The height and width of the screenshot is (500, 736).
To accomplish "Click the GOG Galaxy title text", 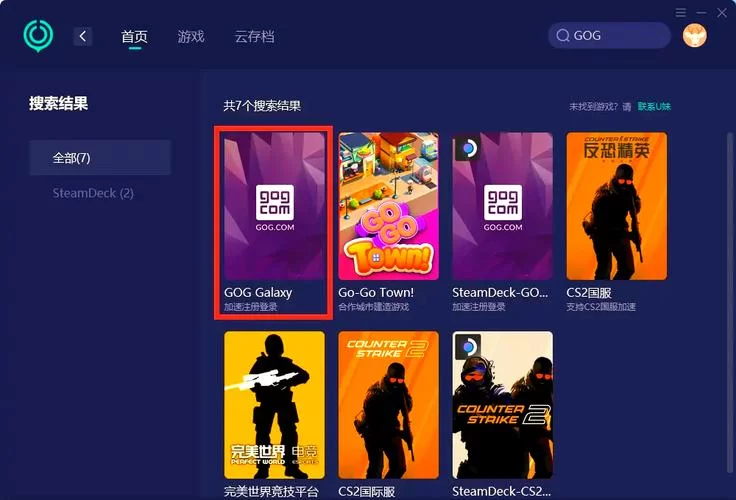I will pyautogui.click(x=258, y=292).
